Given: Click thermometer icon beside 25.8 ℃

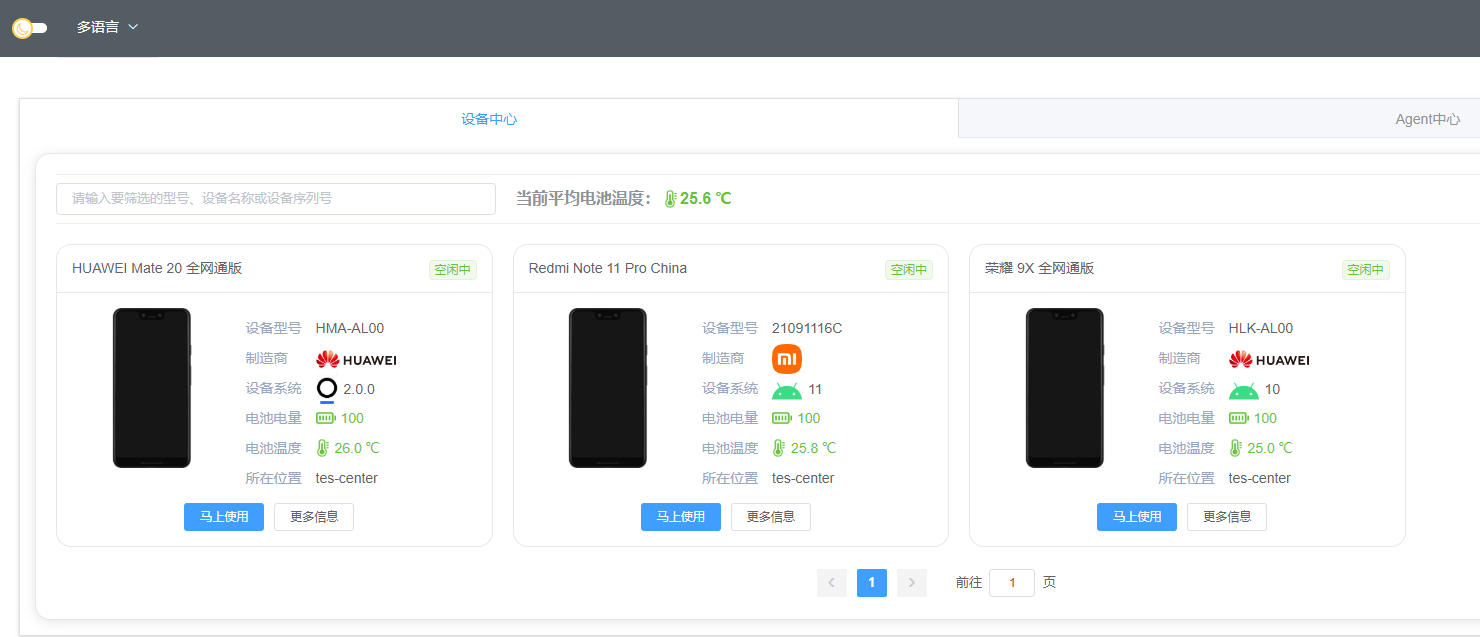Looking at the screenshot, I should coord(779,448).
